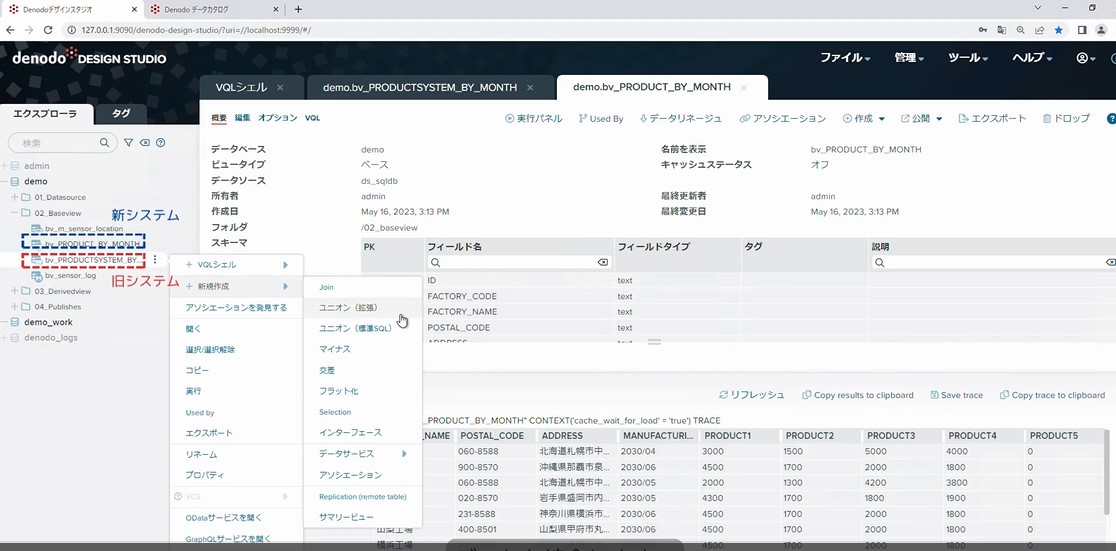Select bv_sensor_log view in tree
This screenshot has height=551, width=1116.
[x=70, y=276]
